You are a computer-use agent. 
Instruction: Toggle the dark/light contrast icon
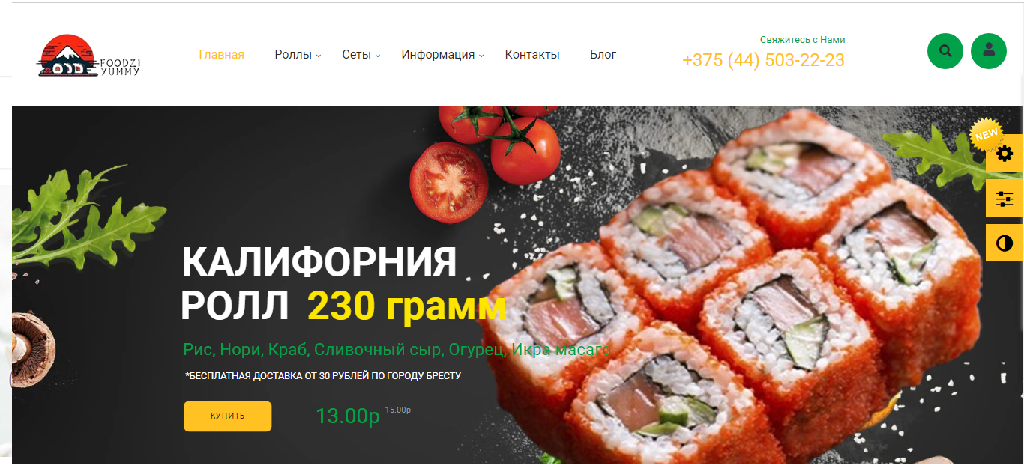pyautogui.click(x=1004, y=243)
